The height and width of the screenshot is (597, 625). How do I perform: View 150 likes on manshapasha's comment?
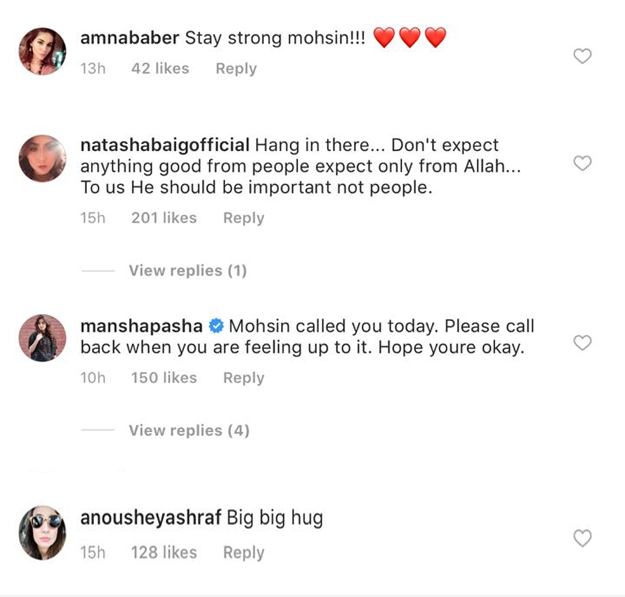click(164, 377)
